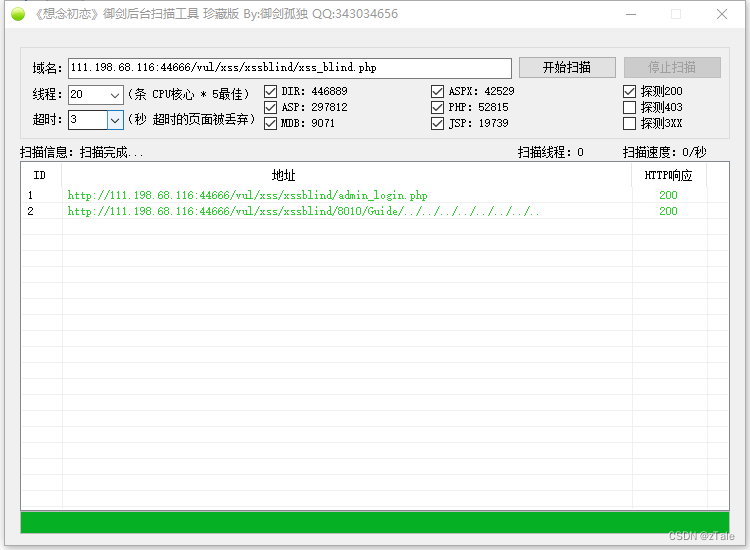750x550 pixels.
Task: Start scanning with 开始扫描 button
Action: [567, 67]
